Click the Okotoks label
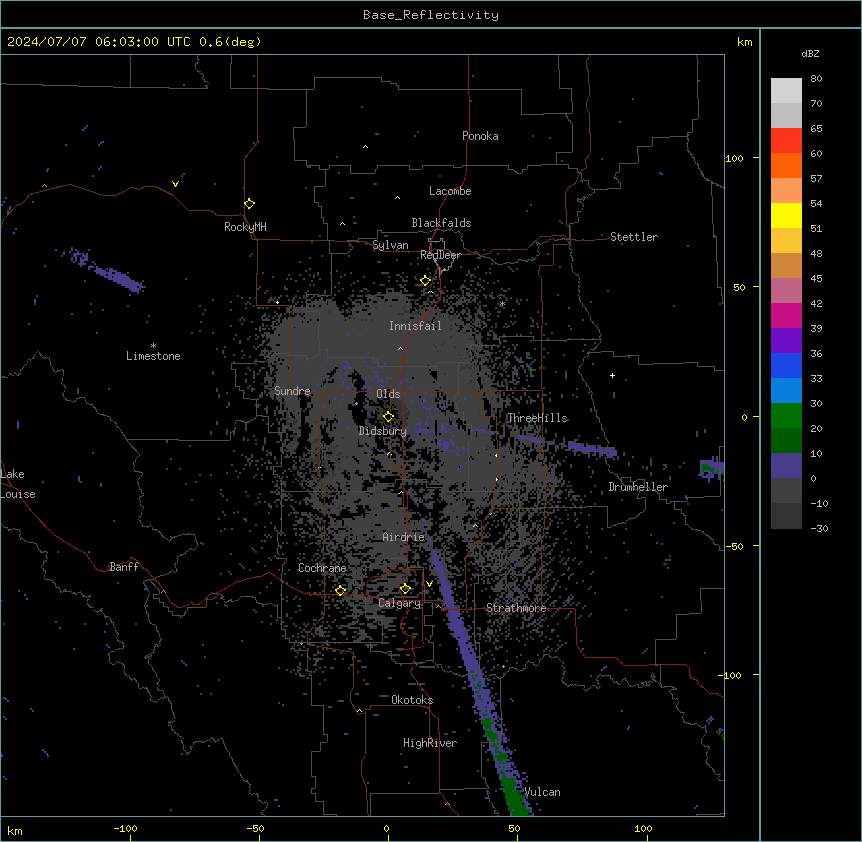The height and width of the screenshot is (842, 862). (x=412, y=700)
